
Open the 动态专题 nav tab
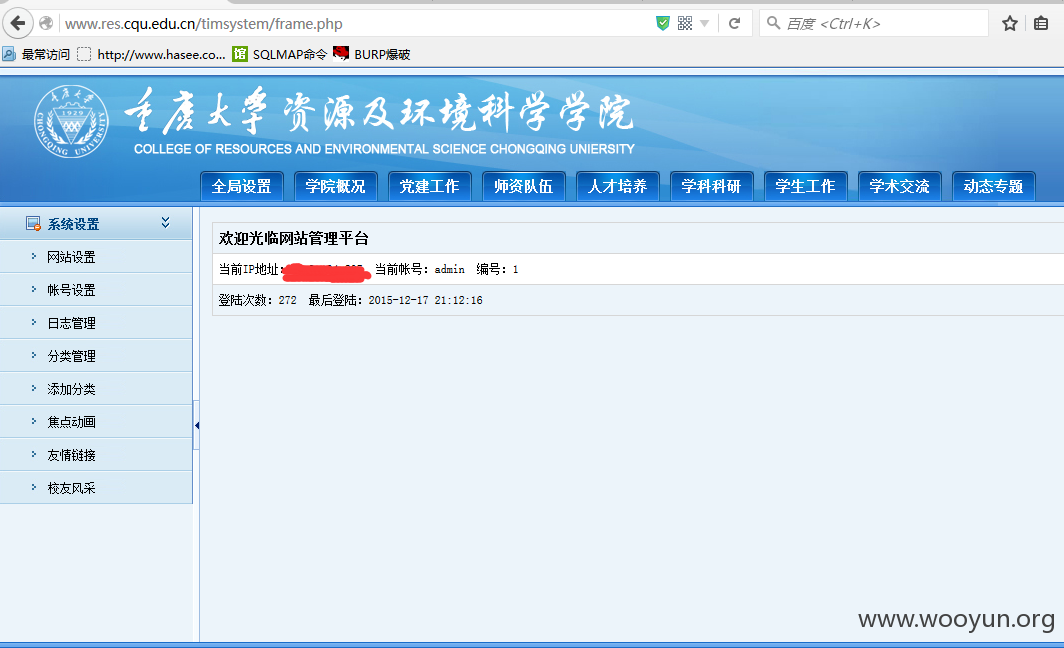993,186
